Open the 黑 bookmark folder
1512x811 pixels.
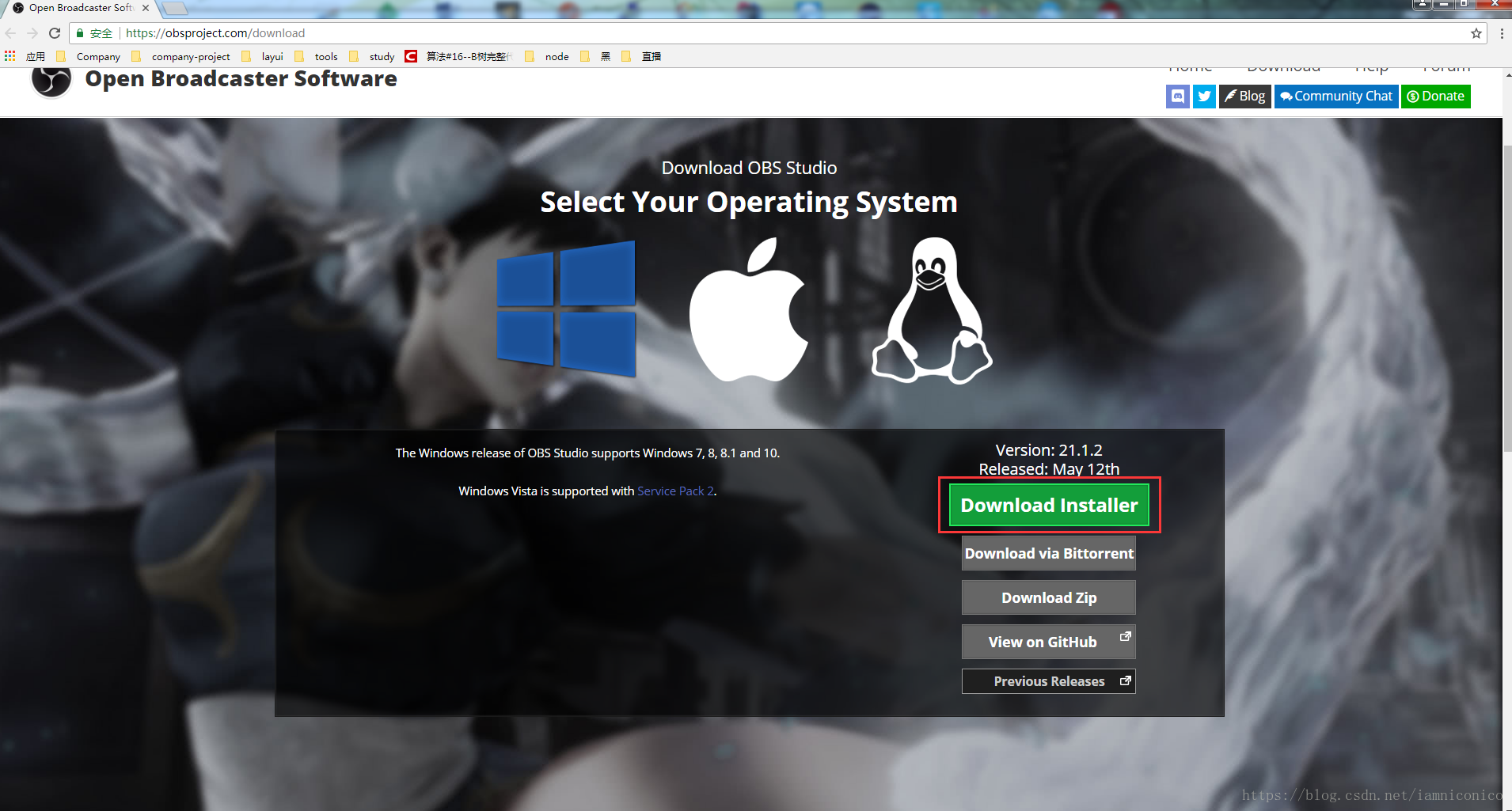pyautogui.click(x=595, y=56)
